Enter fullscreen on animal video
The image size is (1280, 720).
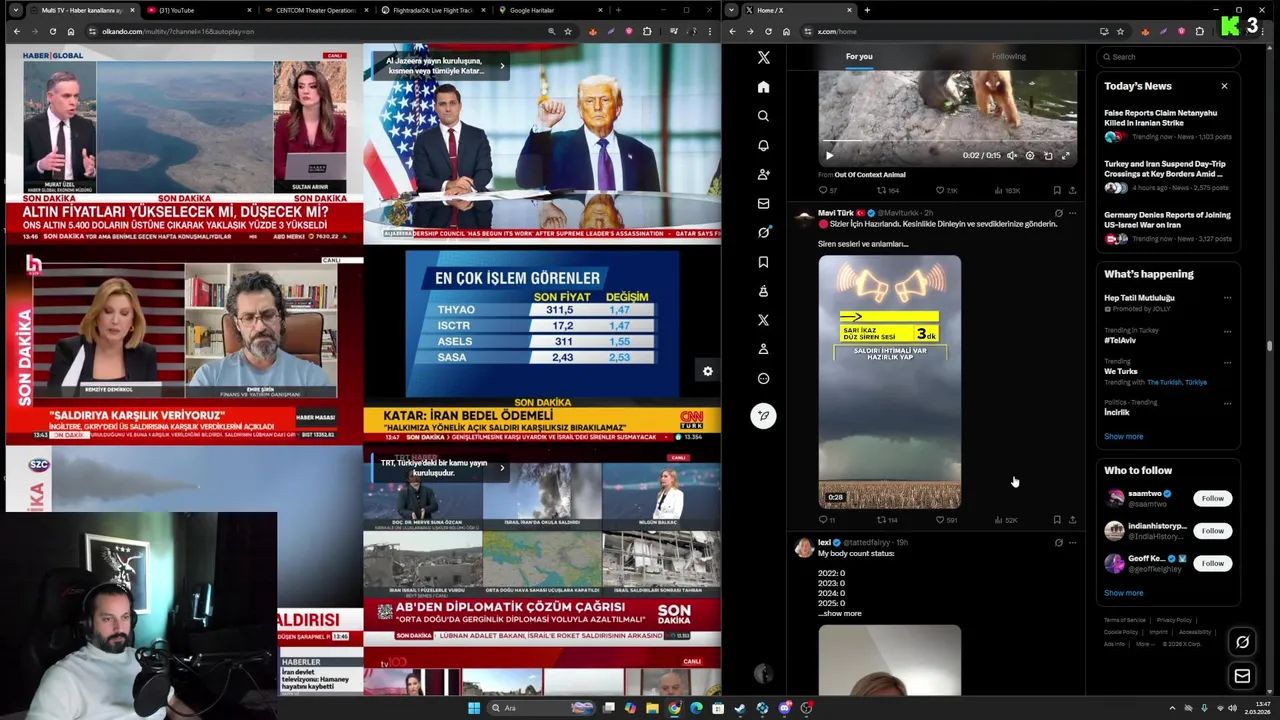pos(1066,155)
